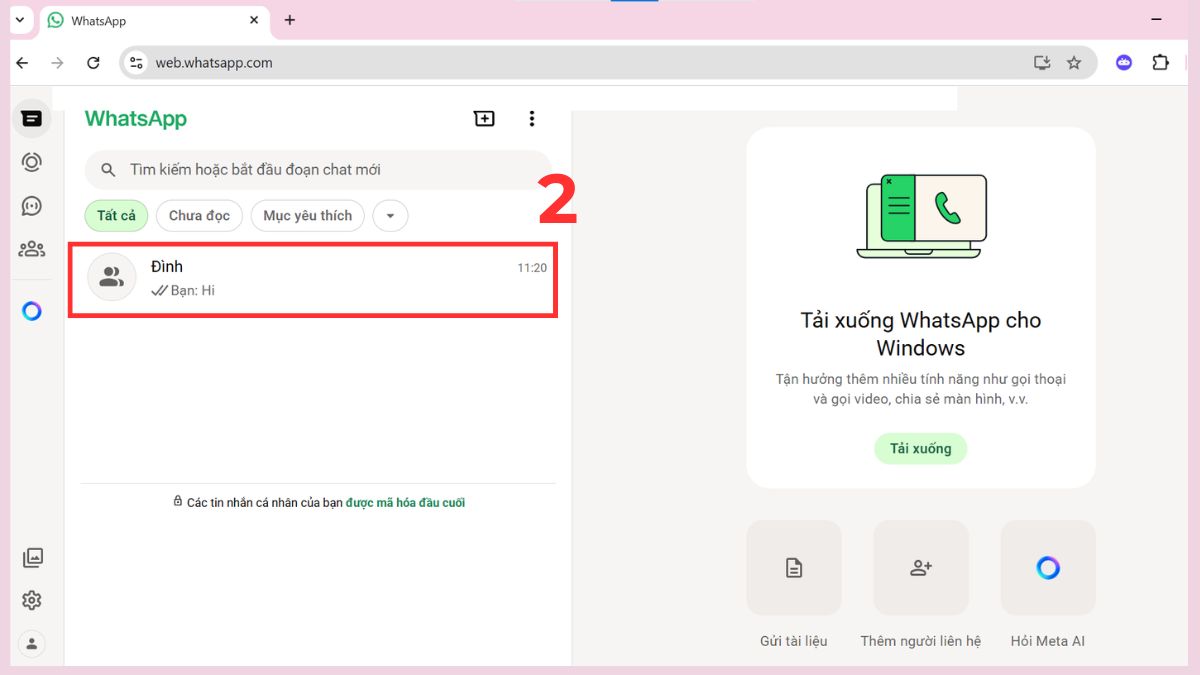This screenshot has height=675, width=1200.
Task: Start a new chat with the new-chat icon
Action: pyautogui.click(x=484, y=118)
